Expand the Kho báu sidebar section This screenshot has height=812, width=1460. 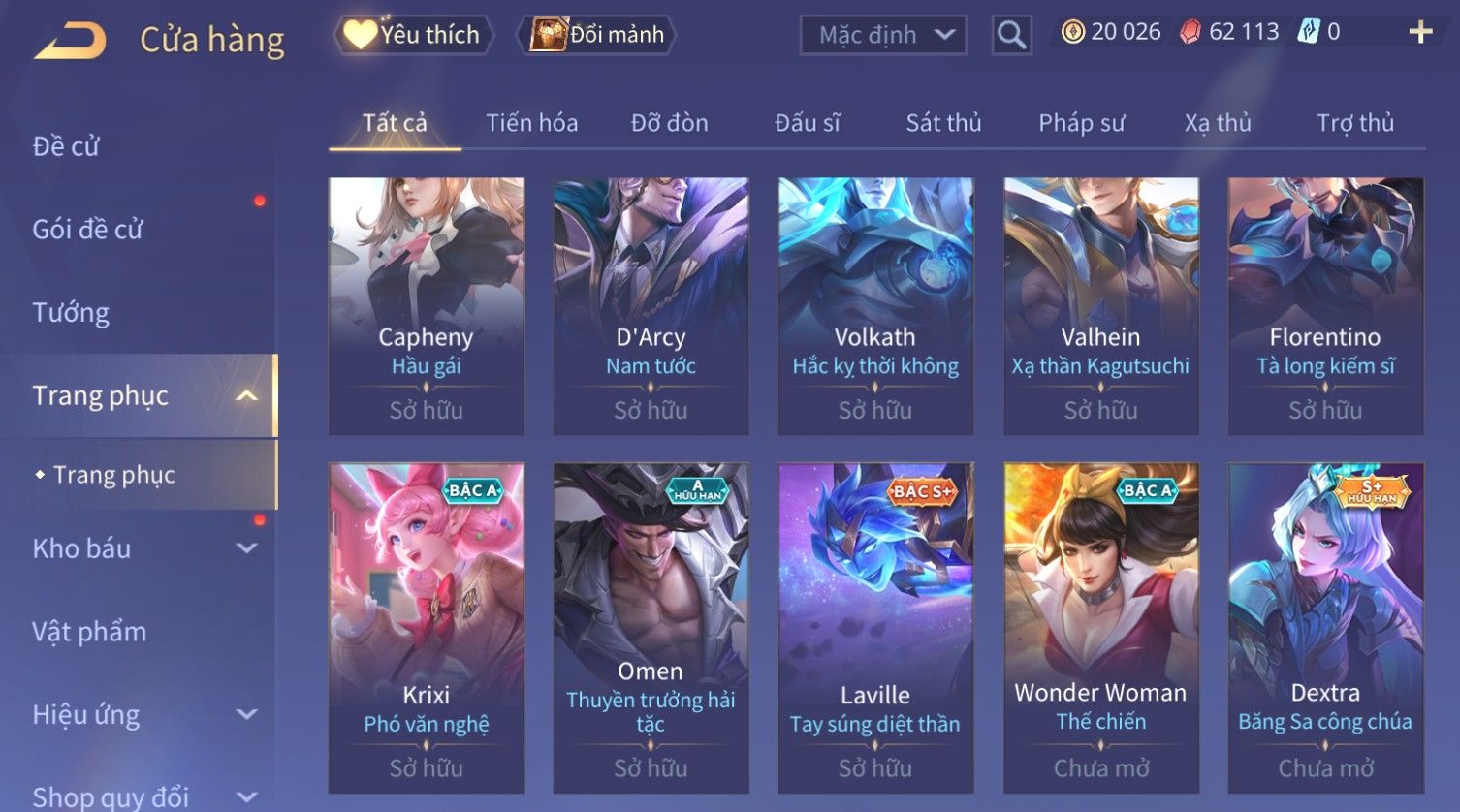[247, 548]
